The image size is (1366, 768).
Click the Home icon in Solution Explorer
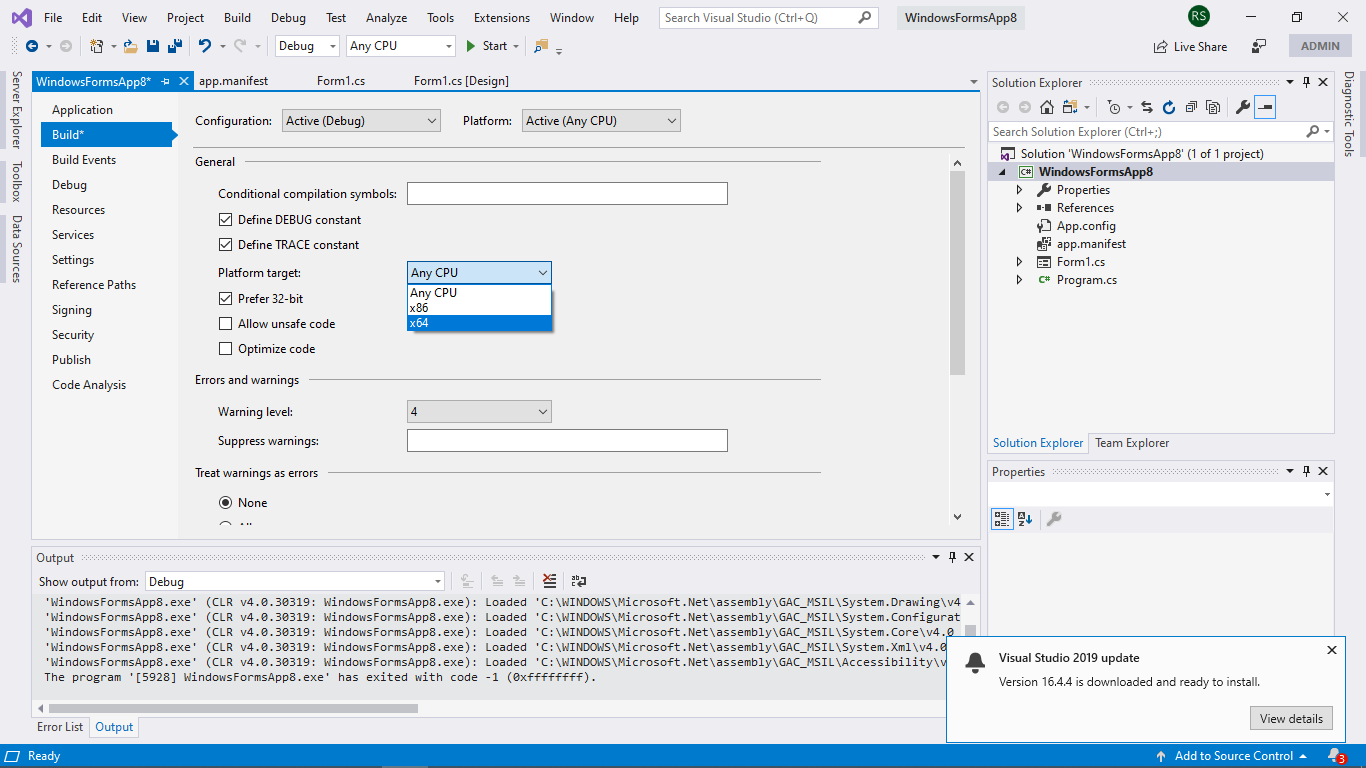1047,107
